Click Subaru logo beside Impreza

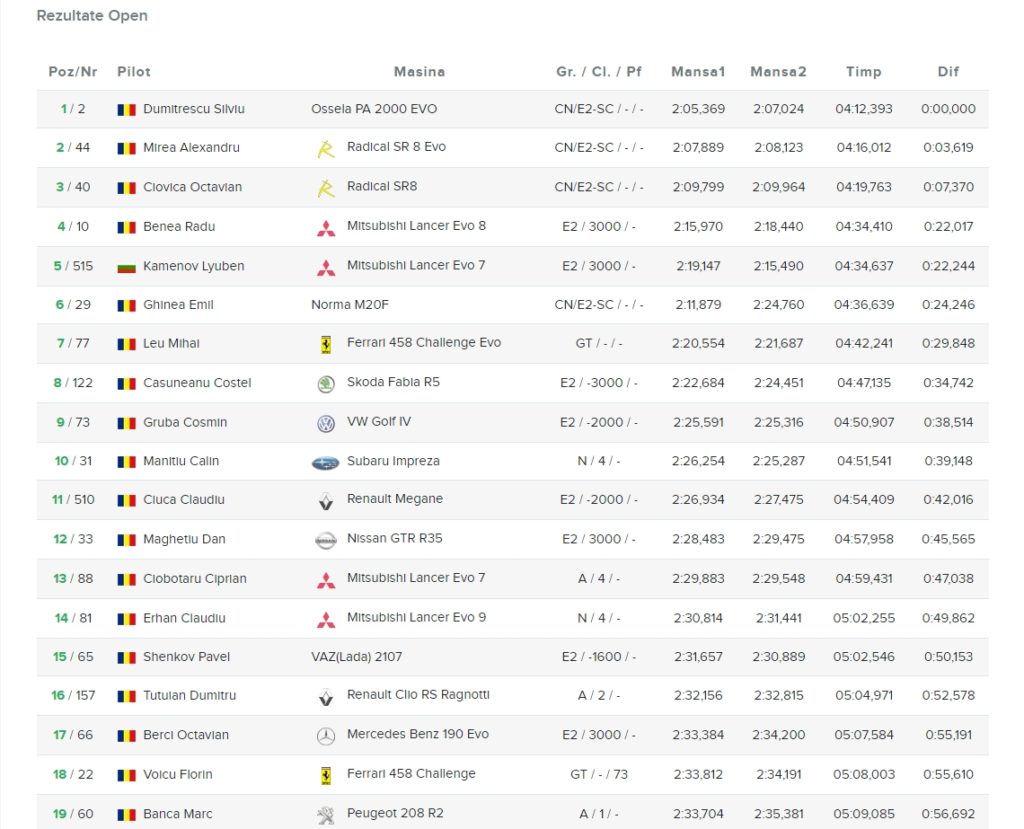(325, 462)
